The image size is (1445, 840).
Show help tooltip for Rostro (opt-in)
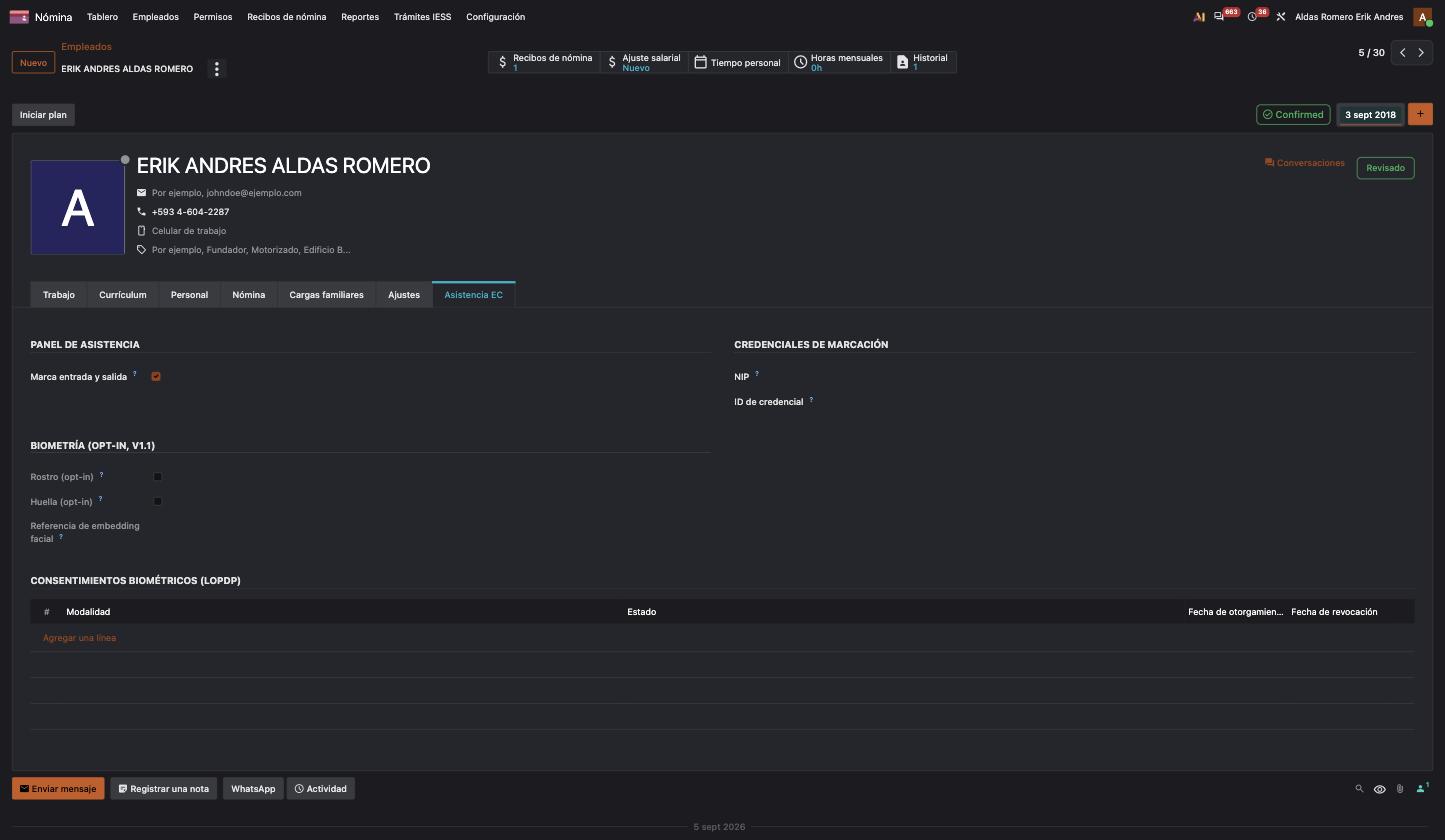[x=101, y=475]
